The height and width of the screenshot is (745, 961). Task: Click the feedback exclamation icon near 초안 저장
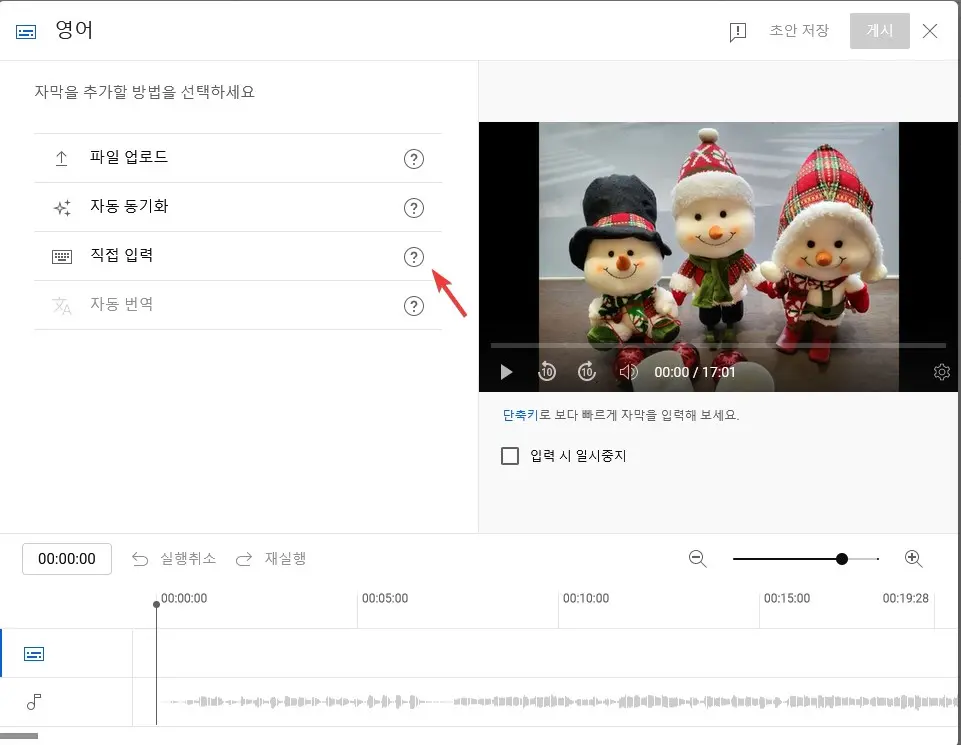737,31
